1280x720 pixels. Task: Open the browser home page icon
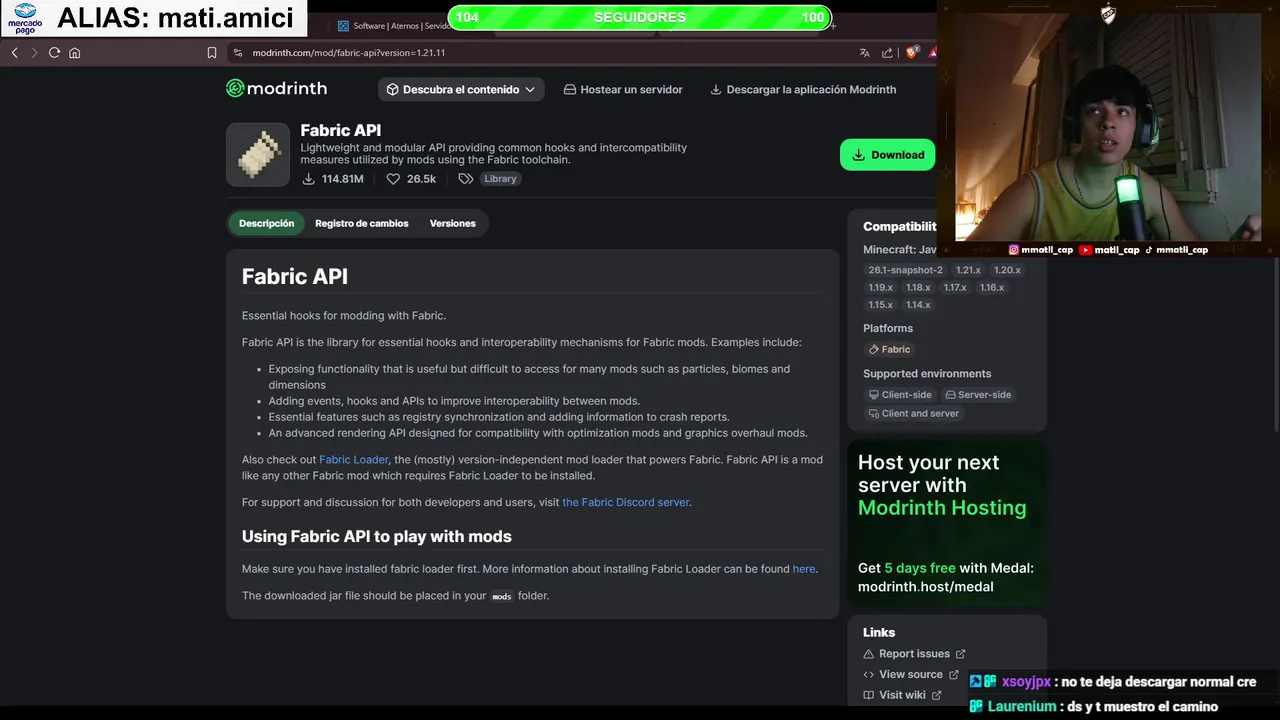click(x=74, y=53)
